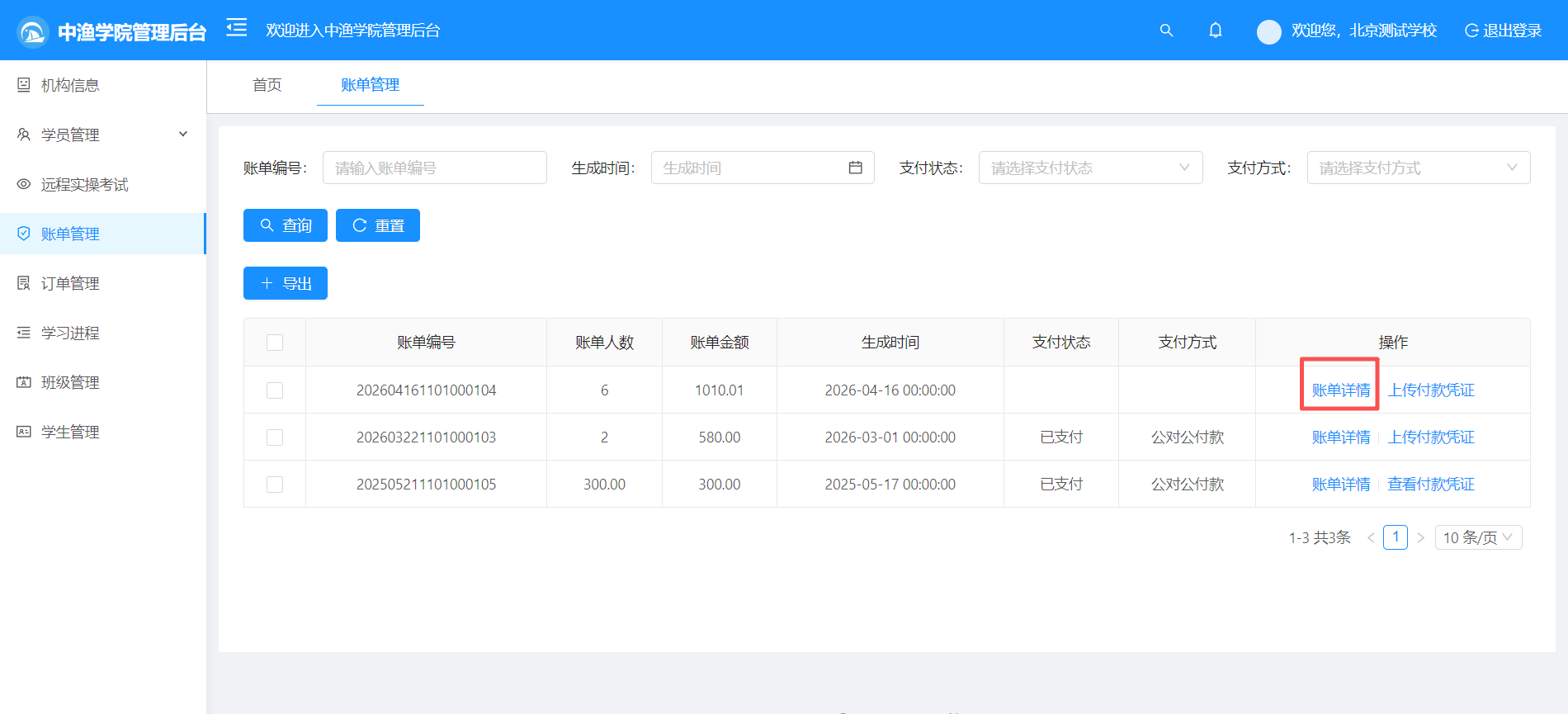Open the header search magnifier icon
Image resolution: width=1568 pixels, height=714 pixels.
tap(1166, 31)
